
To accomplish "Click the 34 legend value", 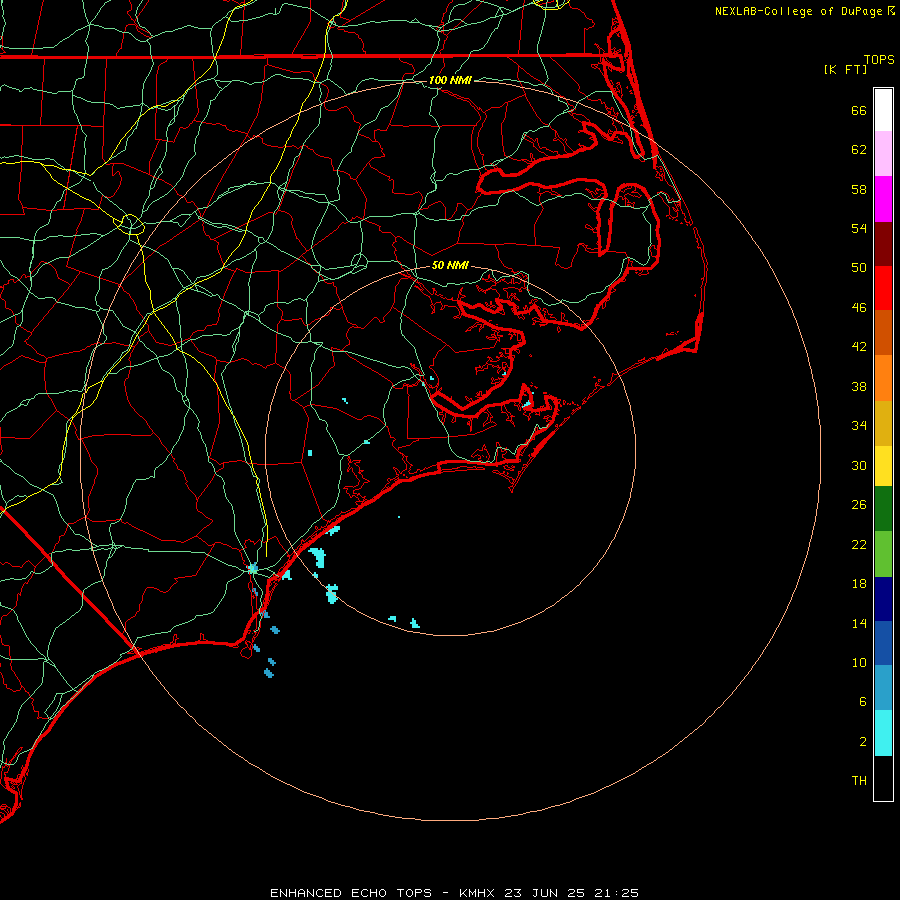I will (x=859, y=426).
